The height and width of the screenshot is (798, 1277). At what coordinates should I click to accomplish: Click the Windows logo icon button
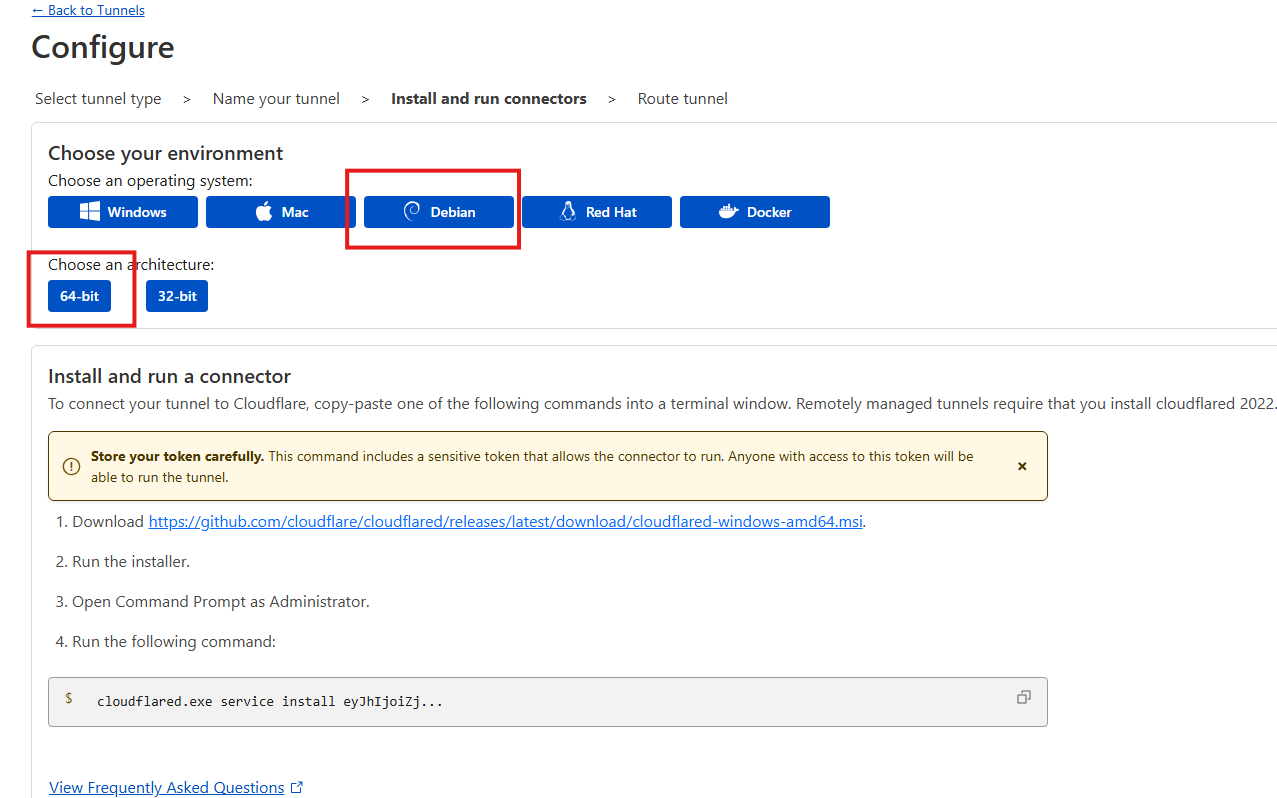coord(91,212)
